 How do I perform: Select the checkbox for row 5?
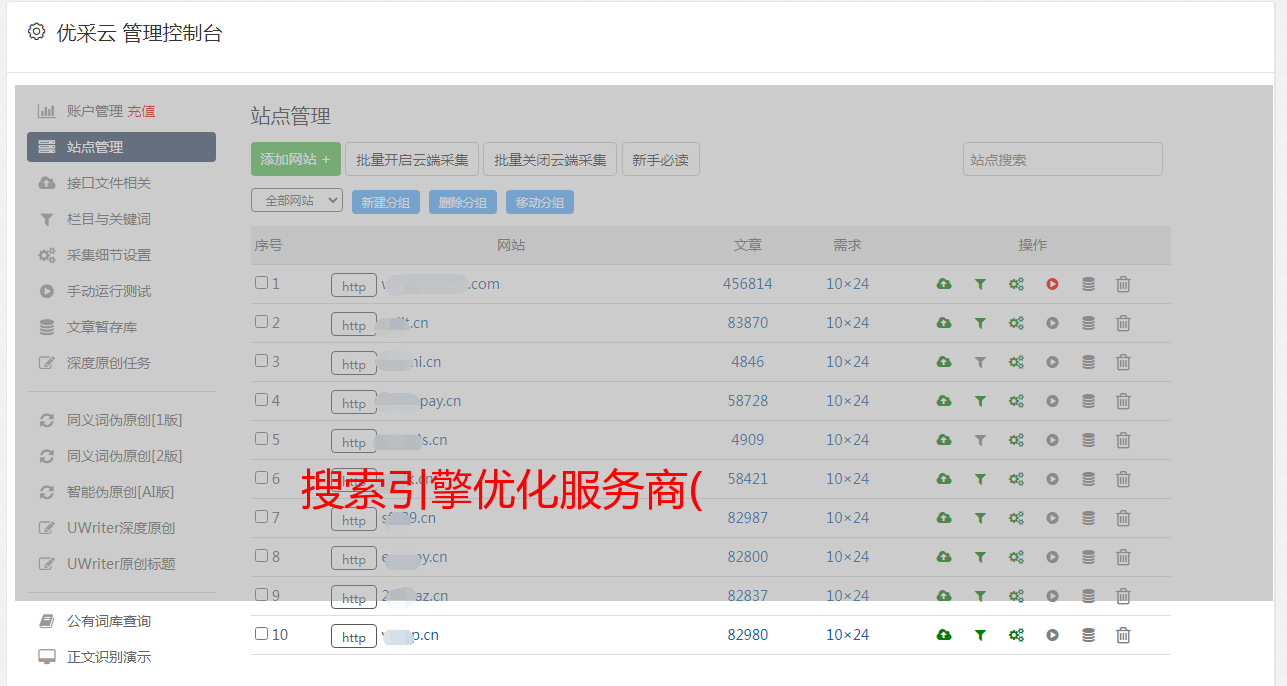(x=261, y=439)
